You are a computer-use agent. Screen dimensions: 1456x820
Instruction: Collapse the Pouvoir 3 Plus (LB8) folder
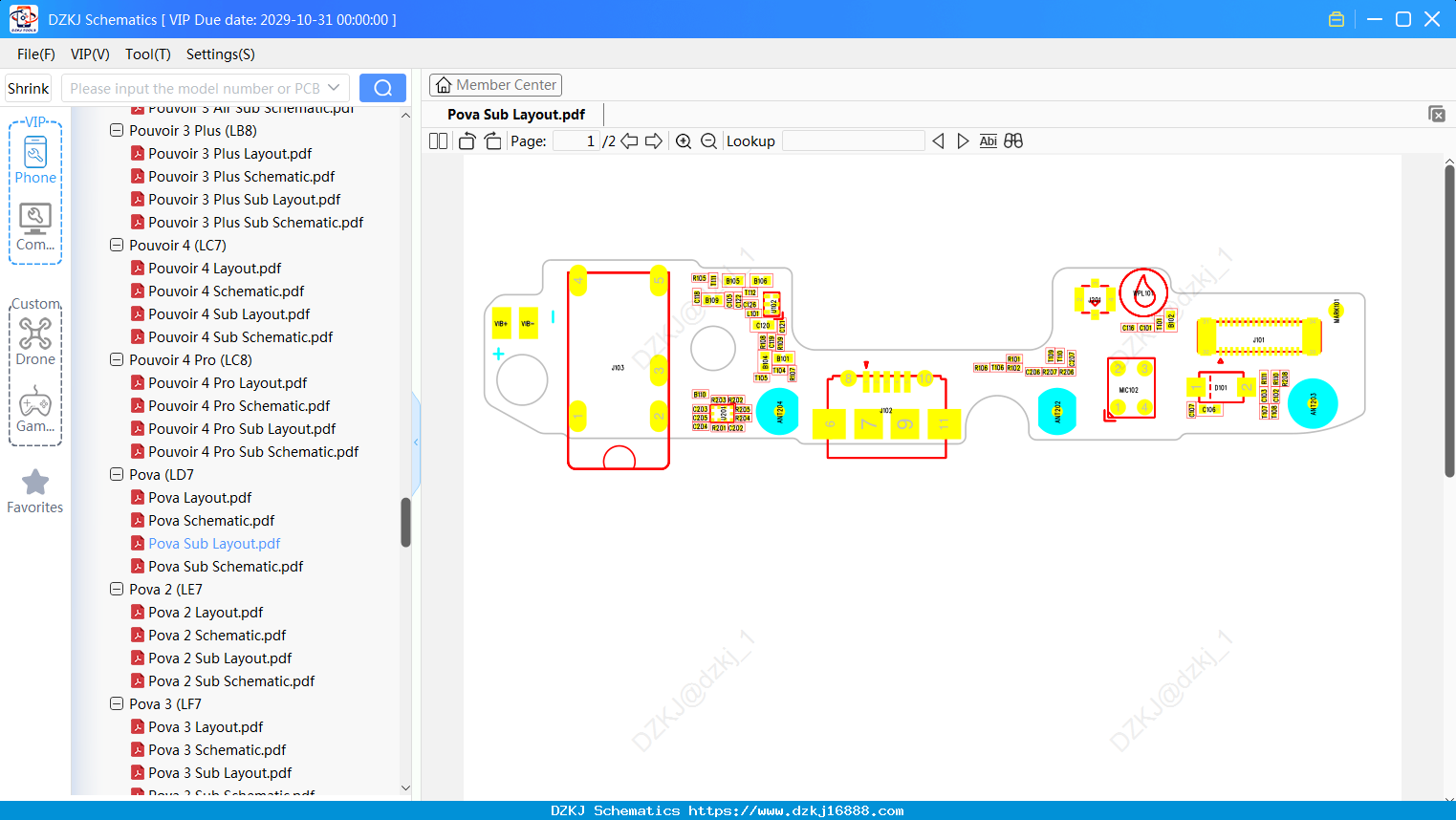tap(117, 130)
